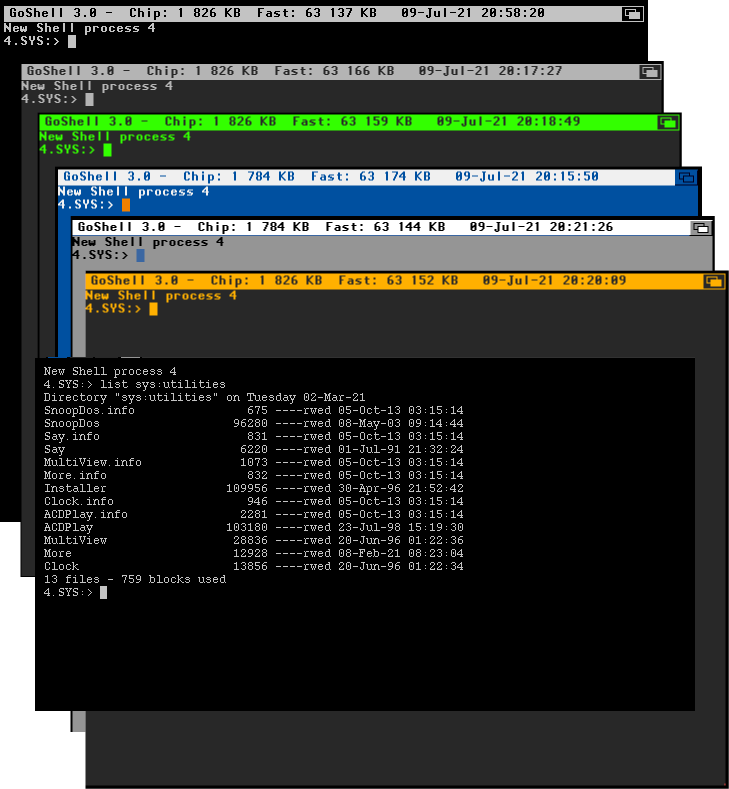Image resolution: width=729 pixels, height=789 pixels.
Task: Click 'list sys:utilities' command text
Action: pos(163,384)
